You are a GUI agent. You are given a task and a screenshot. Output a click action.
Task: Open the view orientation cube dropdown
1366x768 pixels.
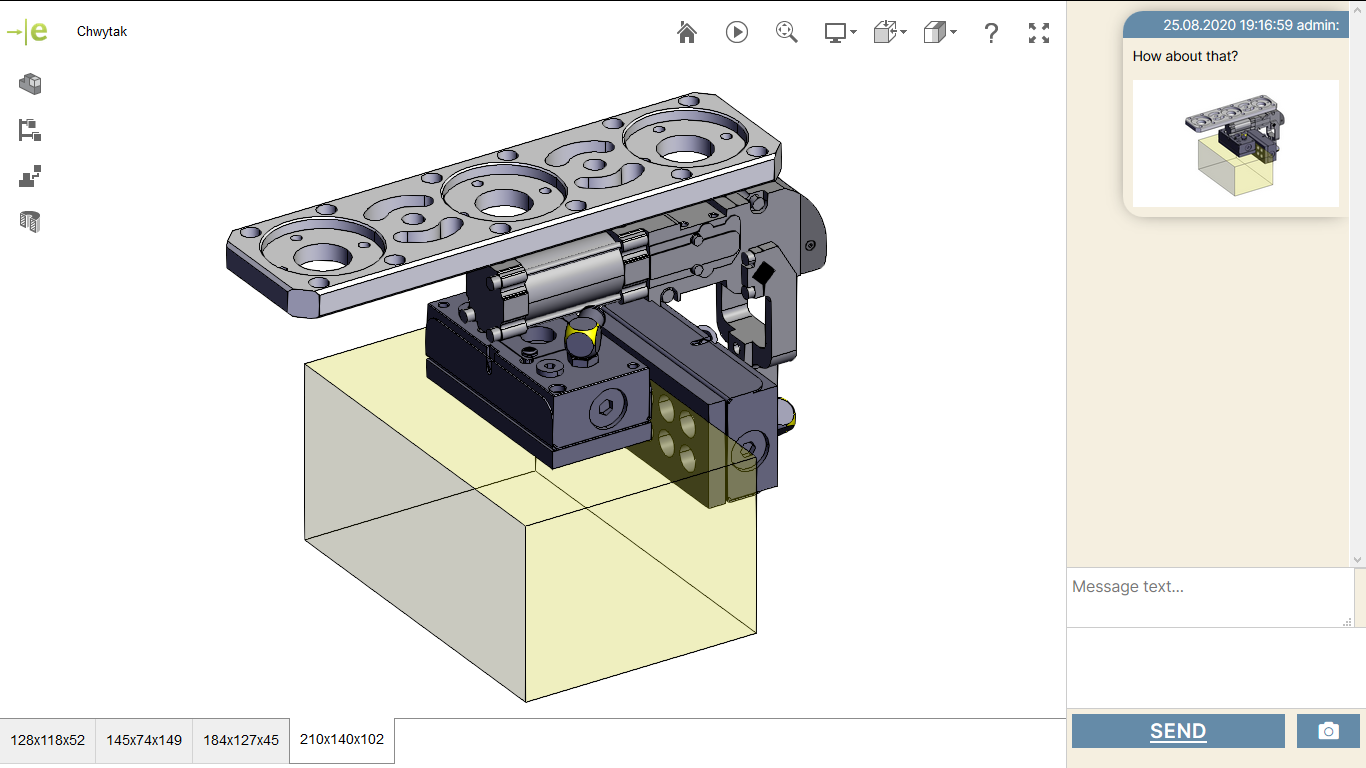pos(890,33)
